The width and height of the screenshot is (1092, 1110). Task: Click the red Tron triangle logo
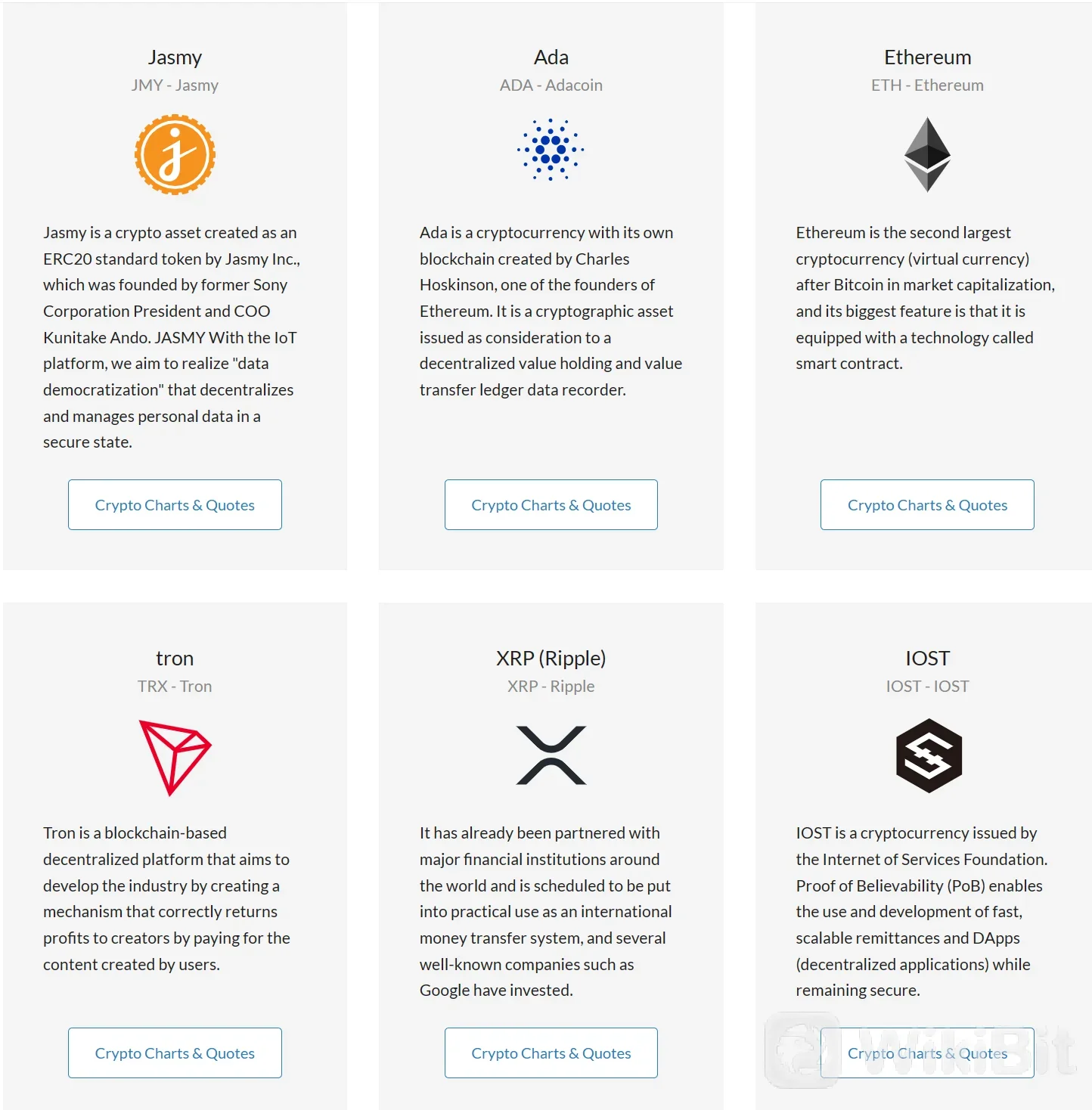(175, 757)
